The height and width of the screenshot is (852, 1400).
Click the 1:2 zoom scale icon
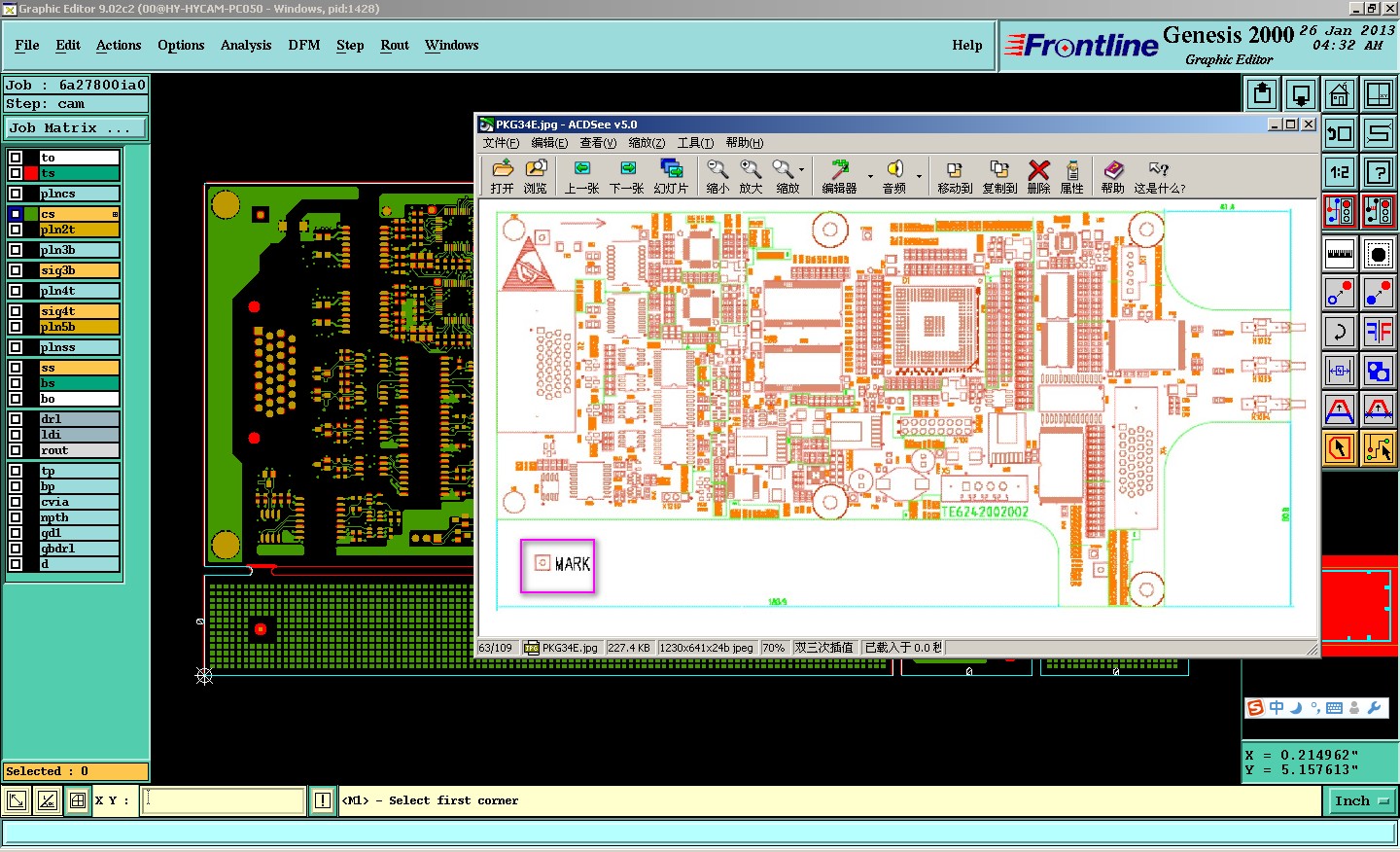pos(1339,172)
